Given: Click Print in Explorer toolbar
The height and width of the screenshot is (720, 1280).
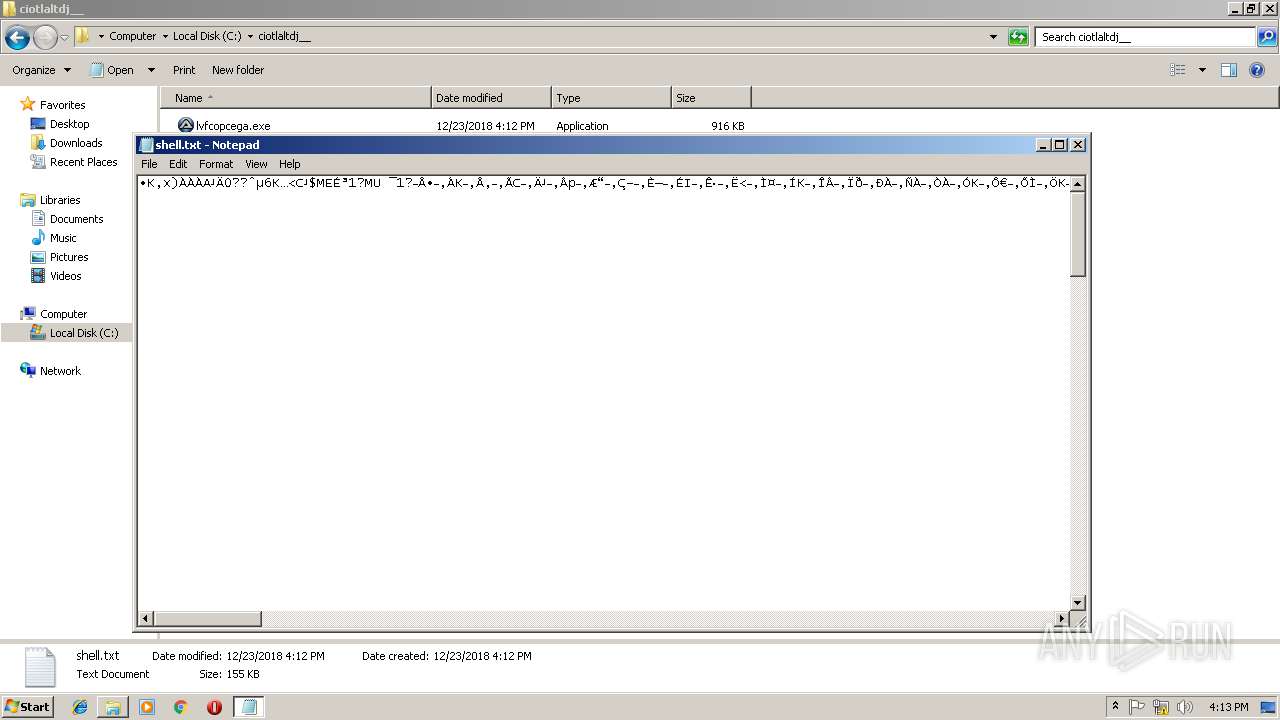Looking at the screenshot, I should 184,70.
